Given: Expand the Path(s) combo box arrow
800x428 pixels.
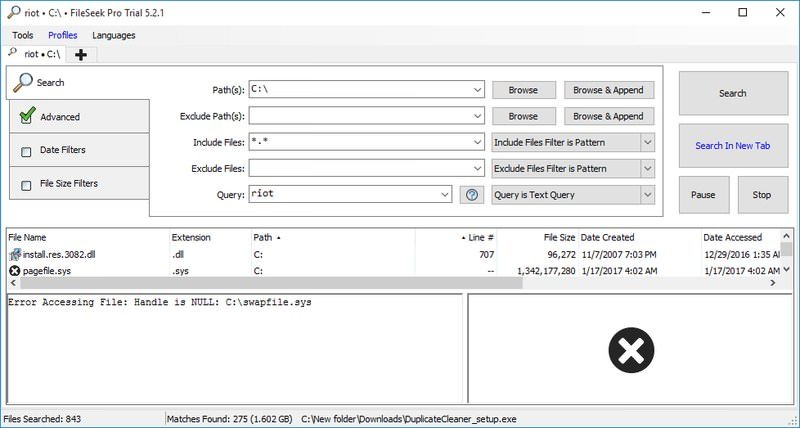Looking at the screenshot, I should [477, 90].
